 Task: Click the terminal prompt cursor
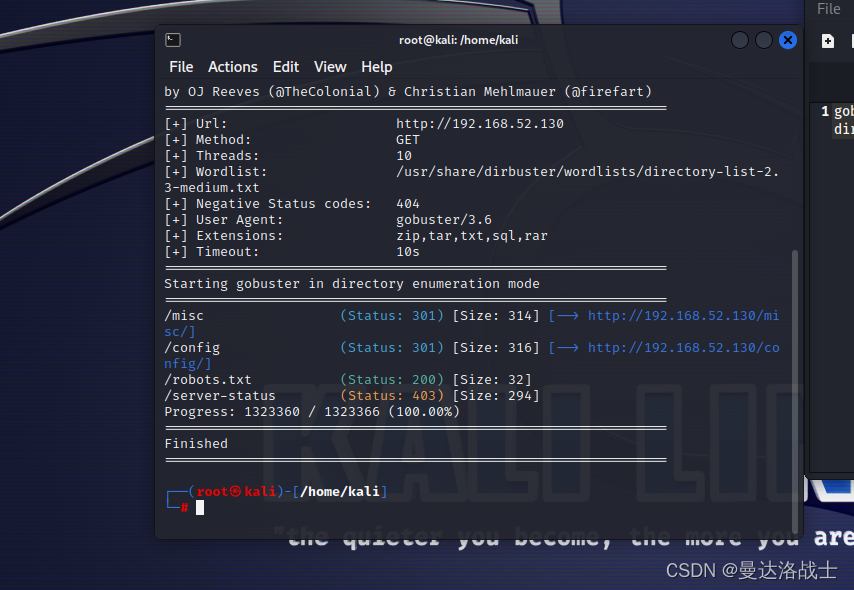point(200,508)
